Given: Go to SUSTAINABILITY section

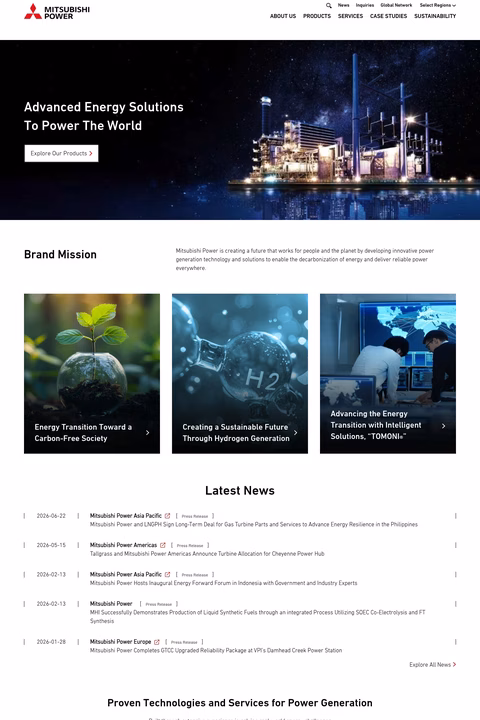Looking at the screenshot, I should click(x=435, y=16).
